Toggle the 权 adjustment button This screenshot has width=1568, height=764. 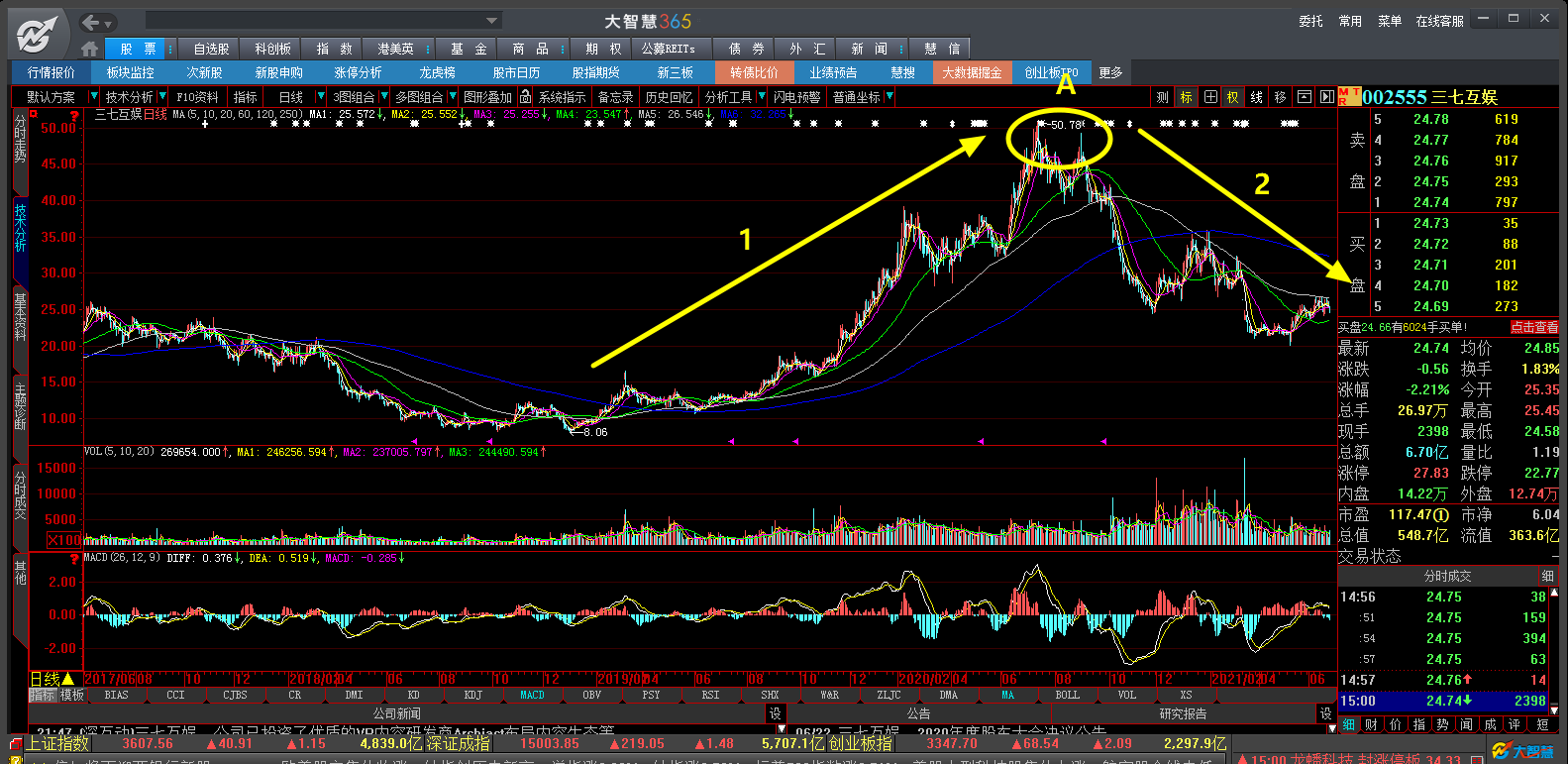(1232, 97)
